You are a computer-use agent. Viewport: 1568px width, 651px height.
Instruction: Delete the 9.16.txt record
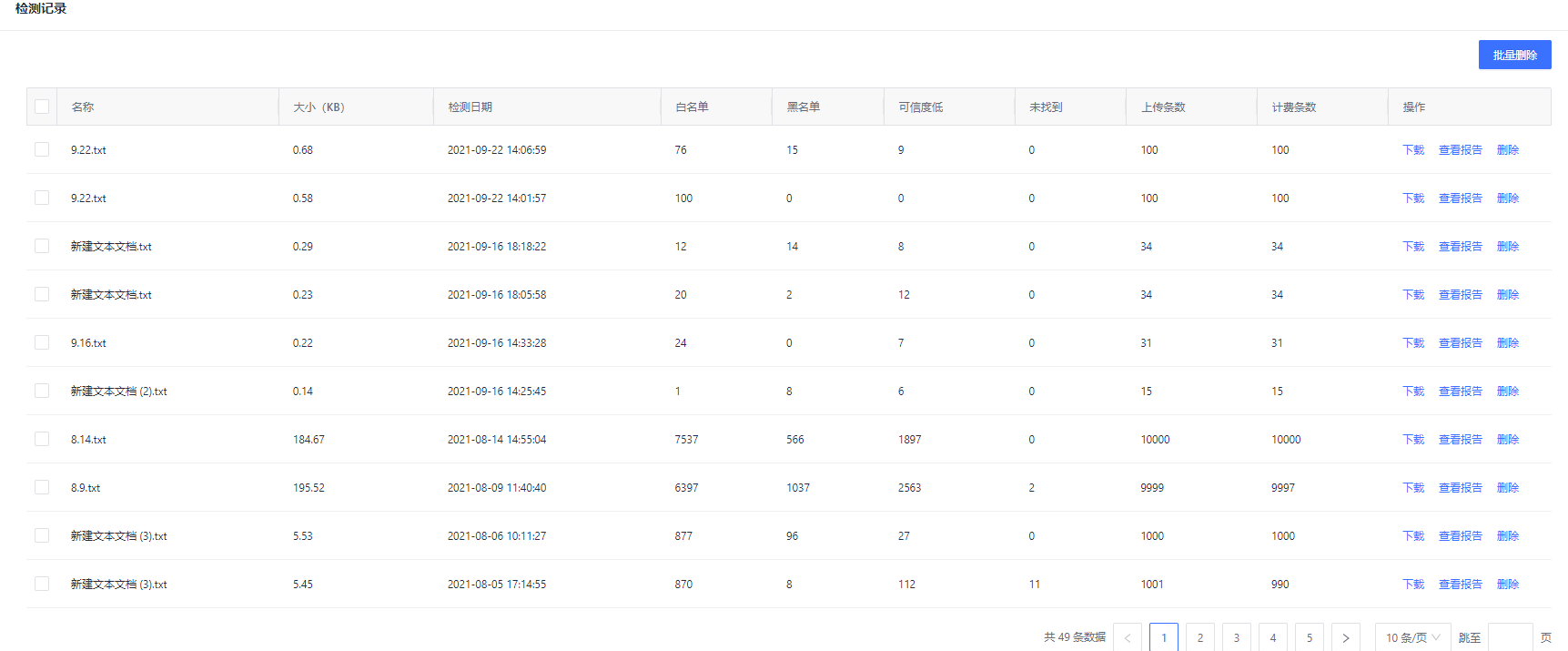click(x=1508, y=343)
